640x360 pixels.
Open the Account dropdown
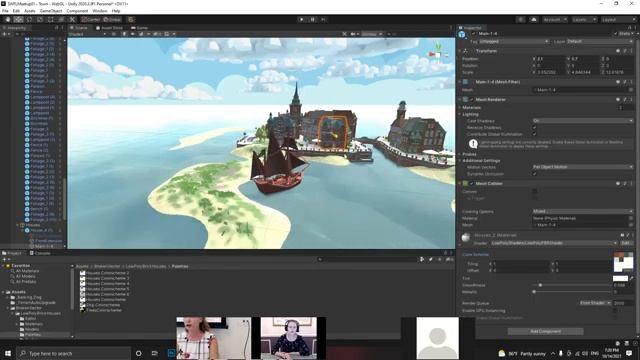tap(554, 19)
